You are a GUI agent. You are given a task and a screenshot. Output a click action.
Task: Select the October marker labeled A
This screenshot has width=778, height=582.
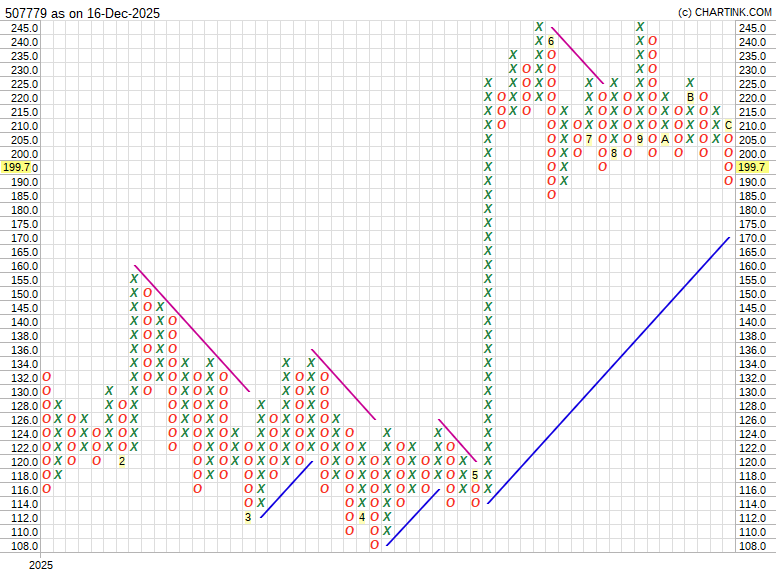click(665, 139)
